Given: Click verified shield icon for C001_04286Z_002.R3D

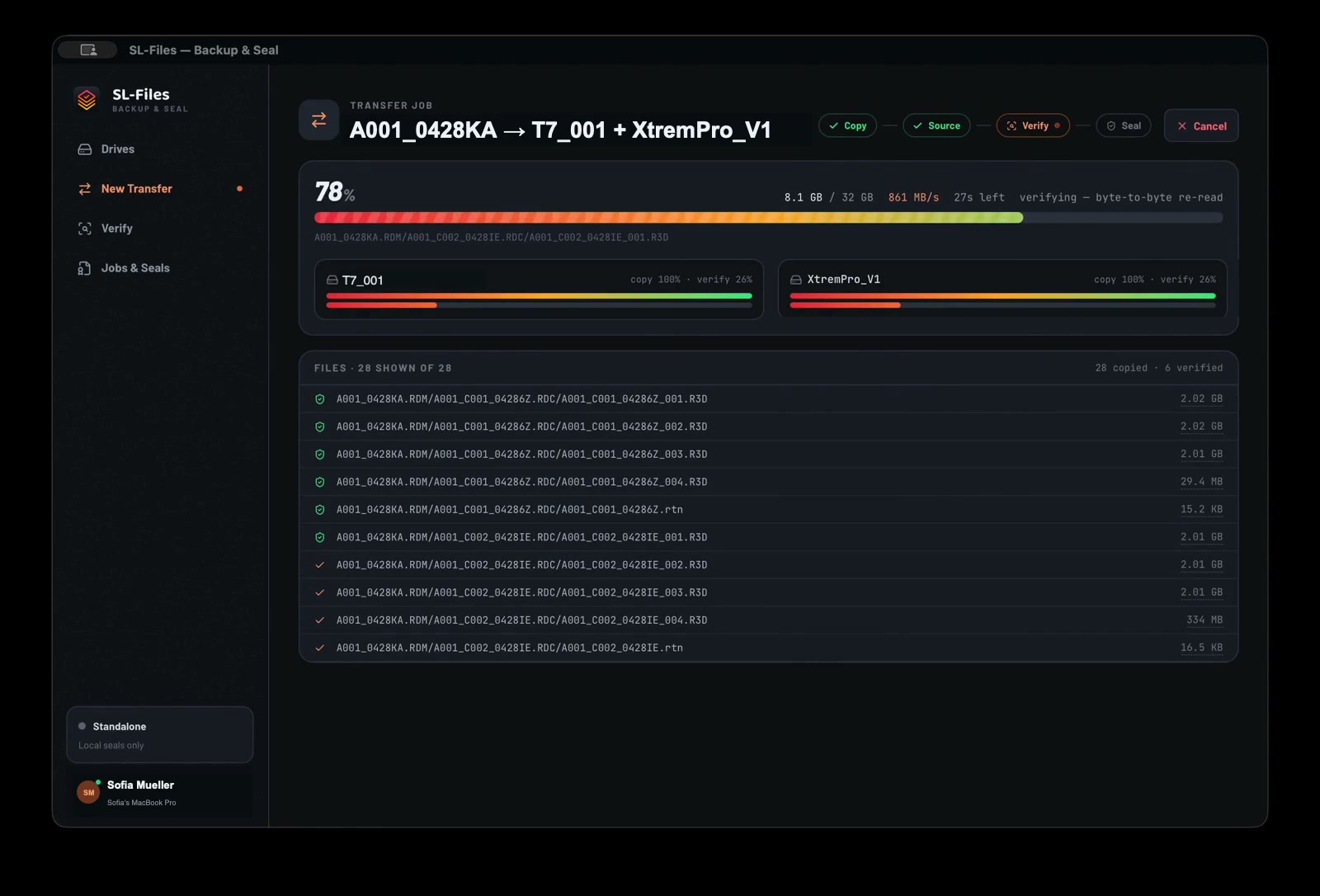Looking at the screenshot, I should point(320,427).
